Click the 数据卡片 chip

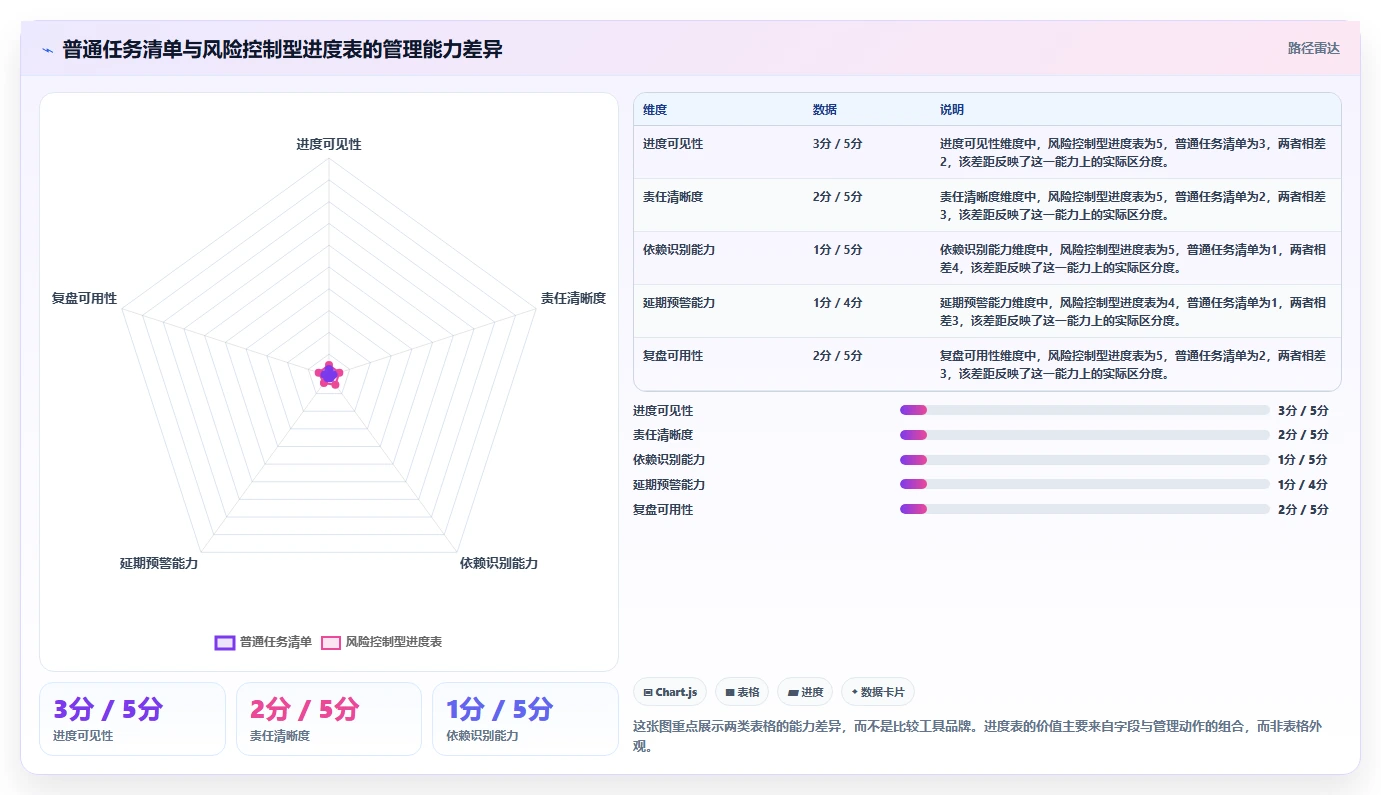(878, 692)
